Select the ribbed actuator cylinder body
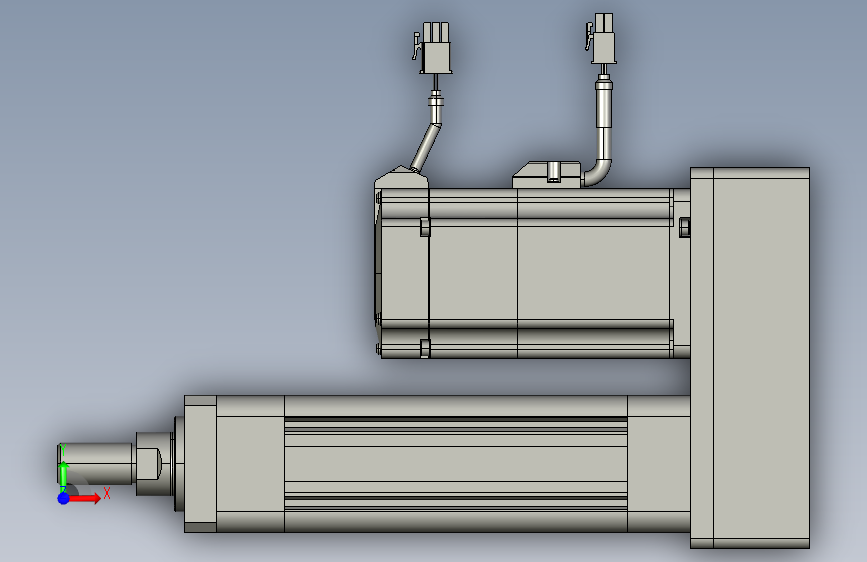This screenshot has width=867, height=562. coord(455,464)
